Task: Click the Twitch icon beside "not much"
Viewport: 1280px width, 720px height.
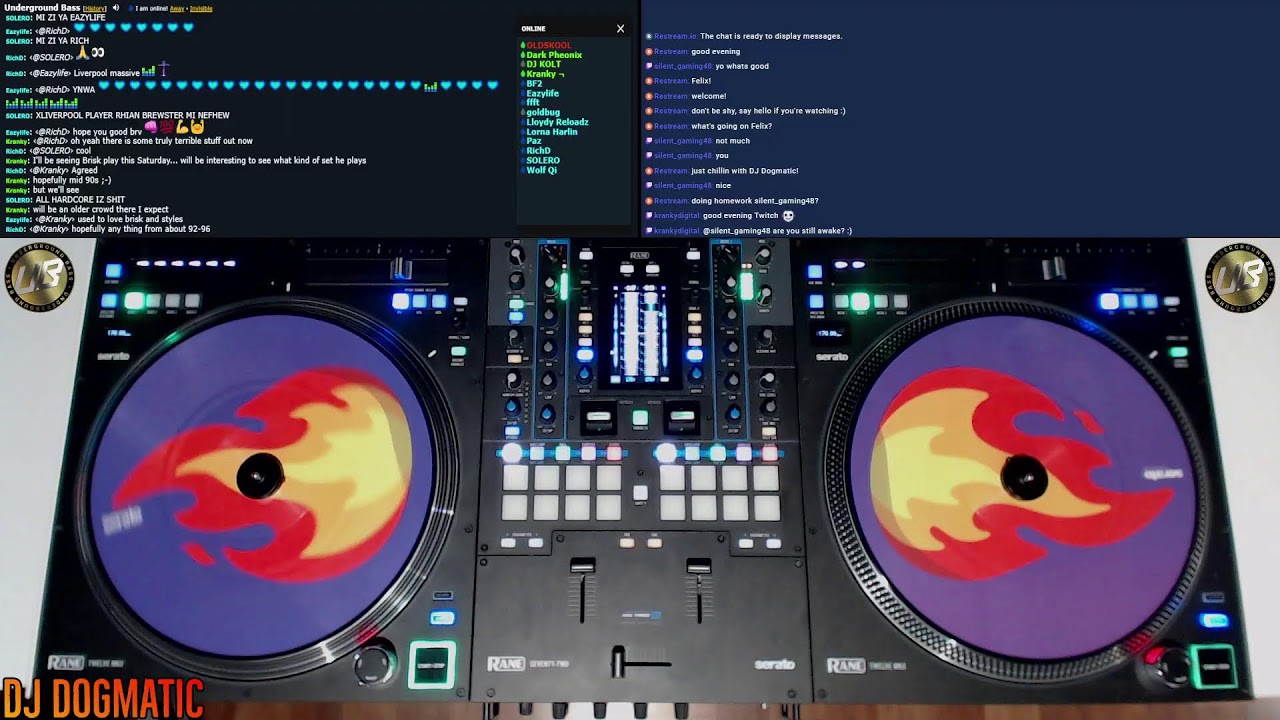Action: pos(650,141)
